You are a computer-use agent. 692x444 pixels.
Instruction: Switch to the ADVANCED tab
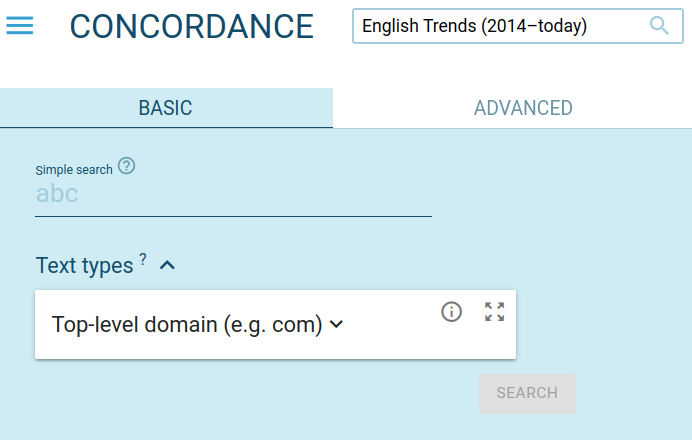(523, 108)
